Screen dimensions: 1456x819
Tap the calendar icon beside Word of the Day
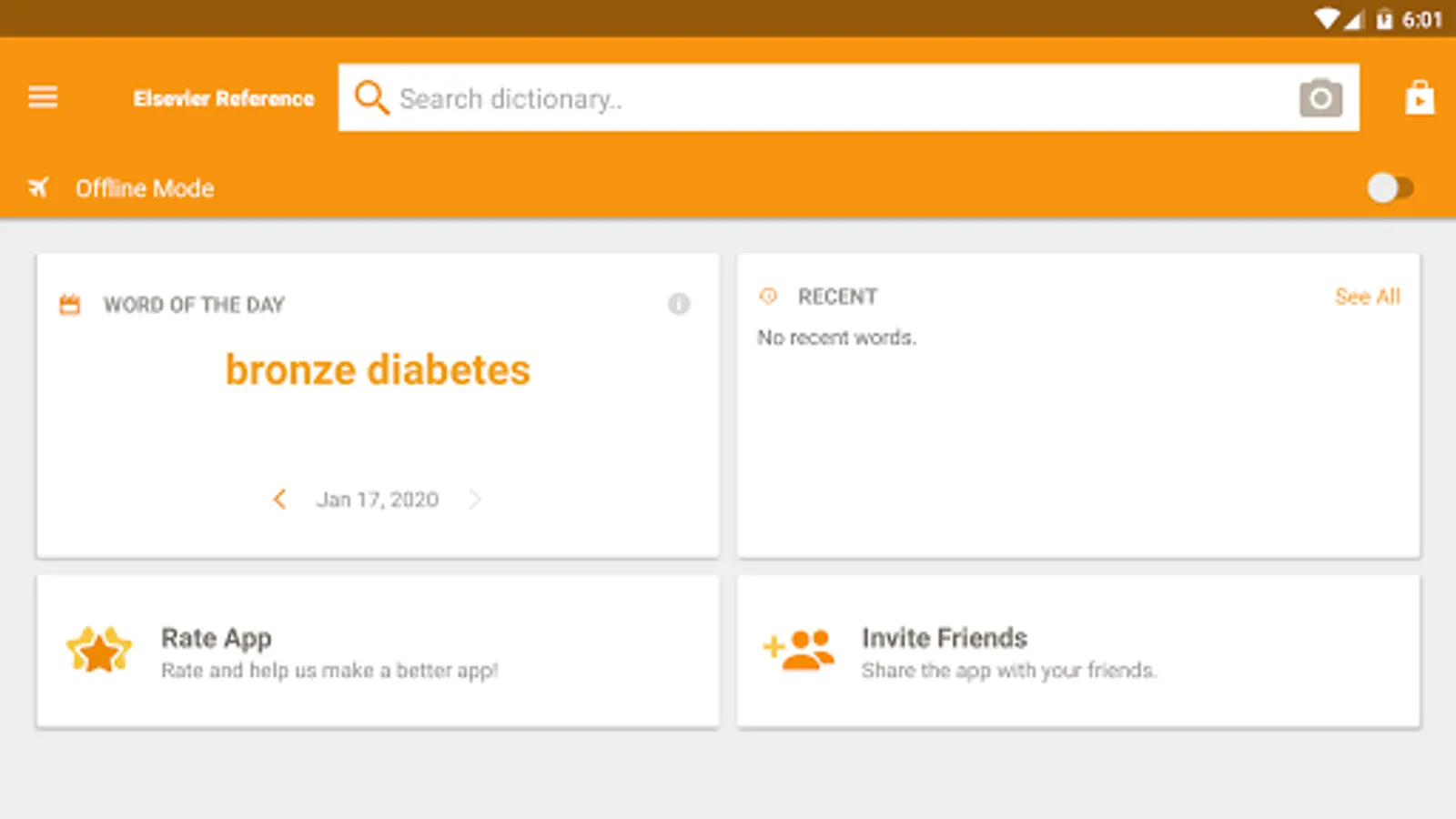point(70,305)
